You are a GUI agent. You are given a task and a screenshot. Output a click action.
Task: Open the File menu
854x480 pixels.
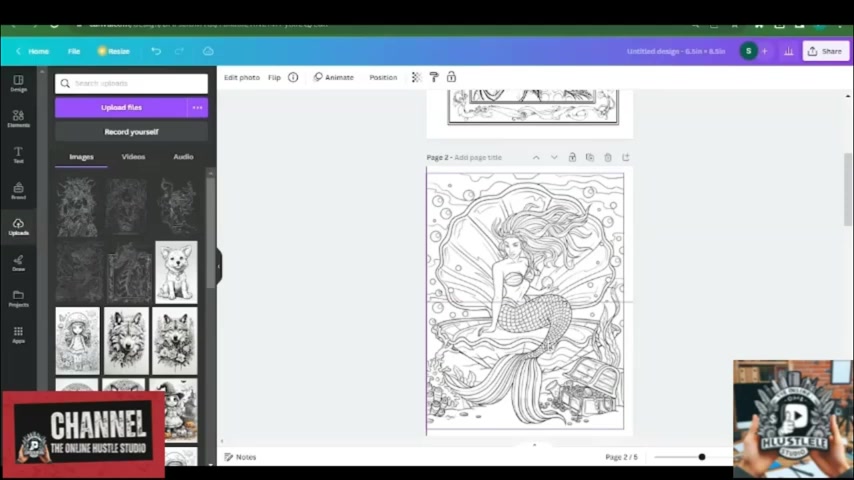click(74, 51)
